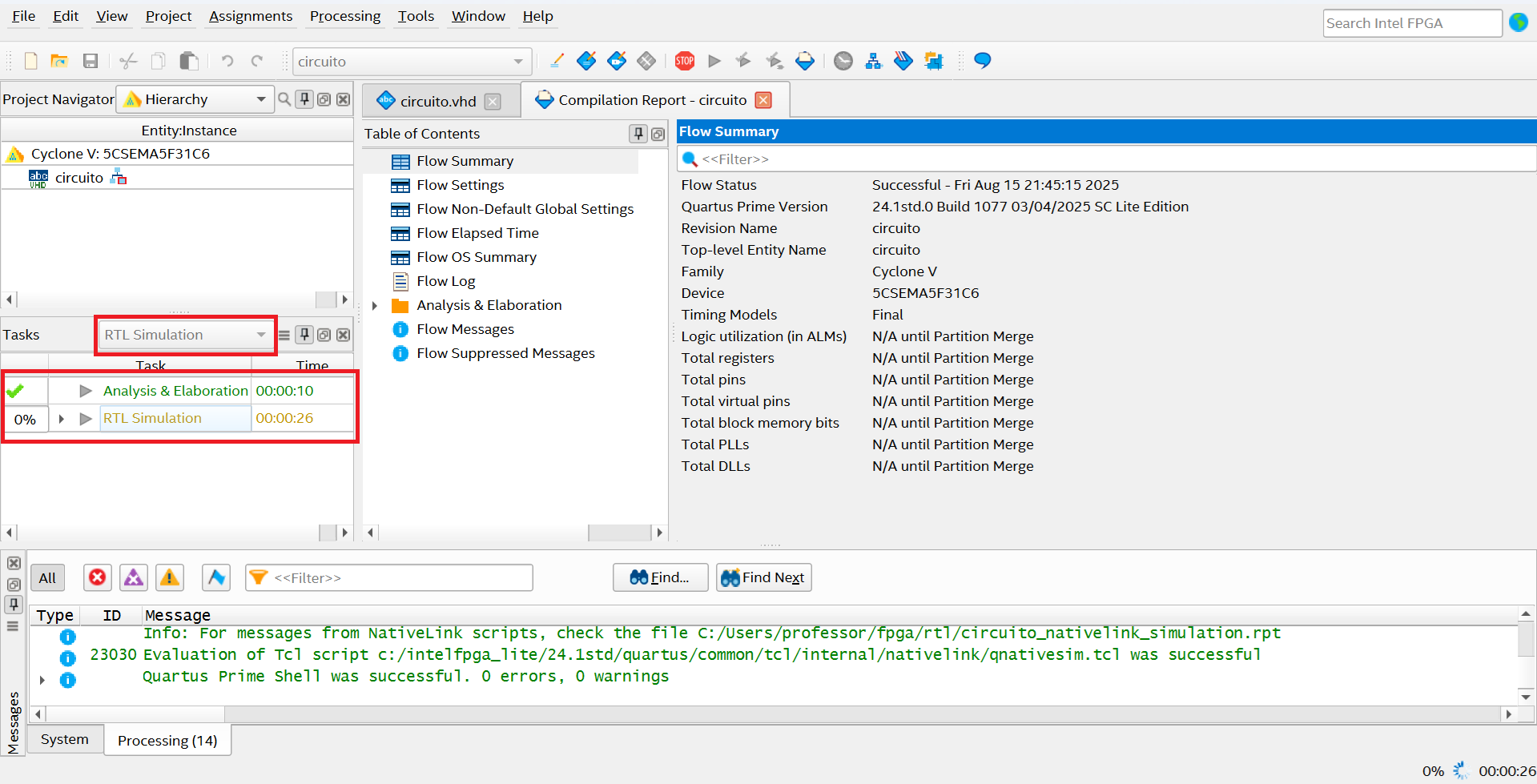The height and width of the screenshot is (784, 1537).
Task: Click the Find Next button
Action: point(763,577)
